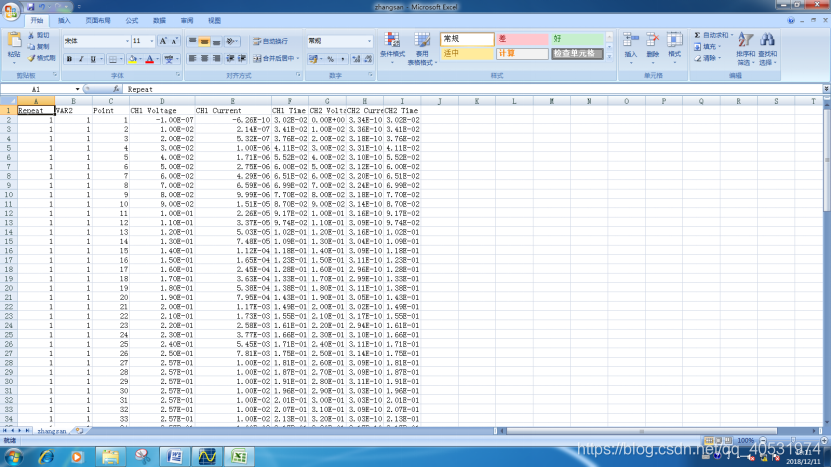Set bottom vertical alignment
The height and width of the screenshot is (468, 831).
click(216, 41)
